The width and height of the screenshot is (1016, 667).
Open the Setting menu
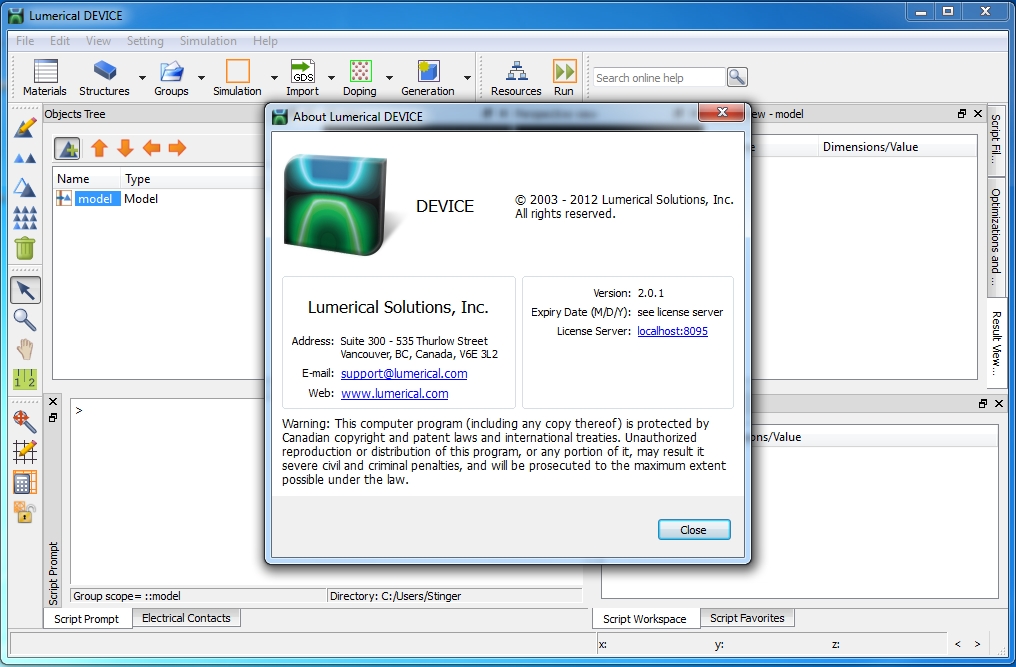pyautogui.click(x=145, y=41)
